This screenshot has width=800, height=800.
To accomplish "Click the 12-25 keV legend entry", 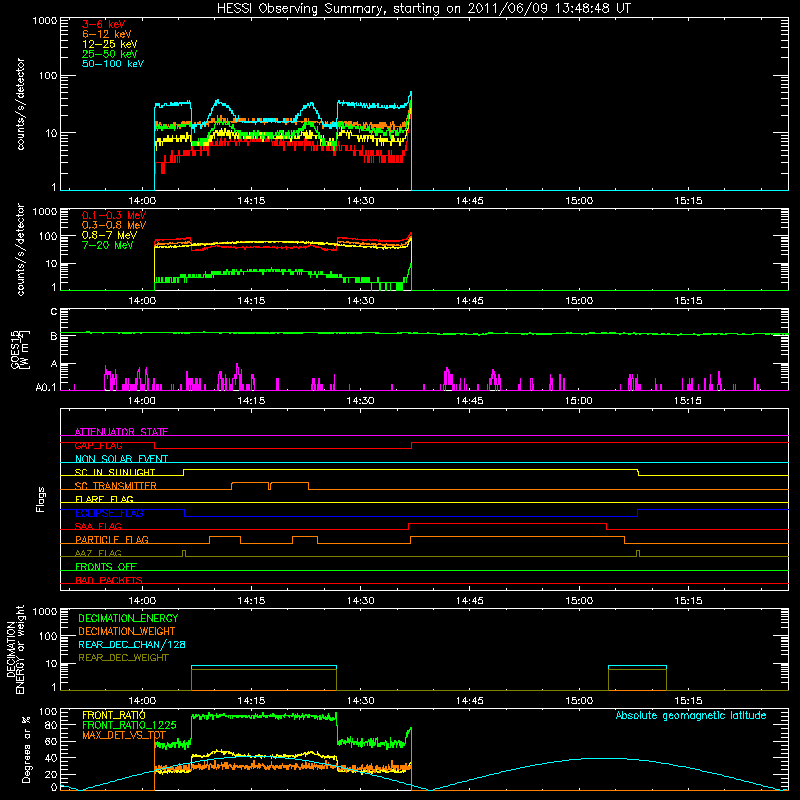I will tap(110, 44).
